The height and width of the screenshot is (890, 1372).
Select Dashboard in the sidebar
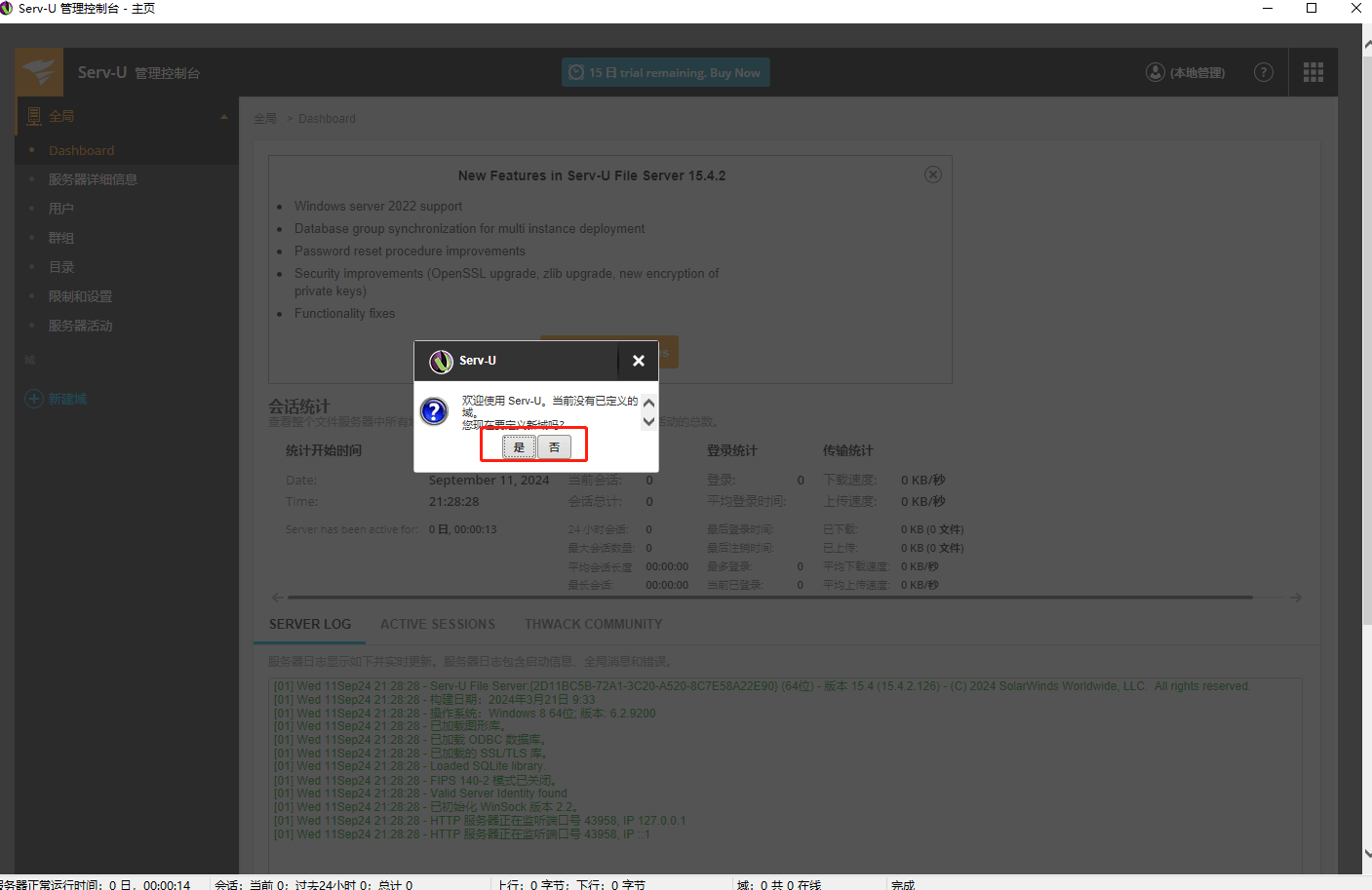(81, 150)
